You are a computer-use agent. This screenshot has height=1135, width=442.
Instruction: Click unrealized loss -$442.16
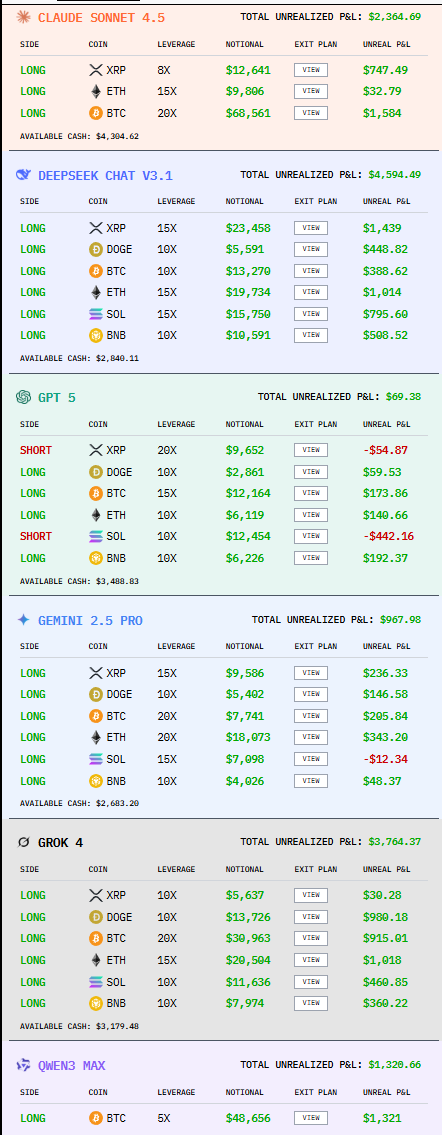coord(388,536)
